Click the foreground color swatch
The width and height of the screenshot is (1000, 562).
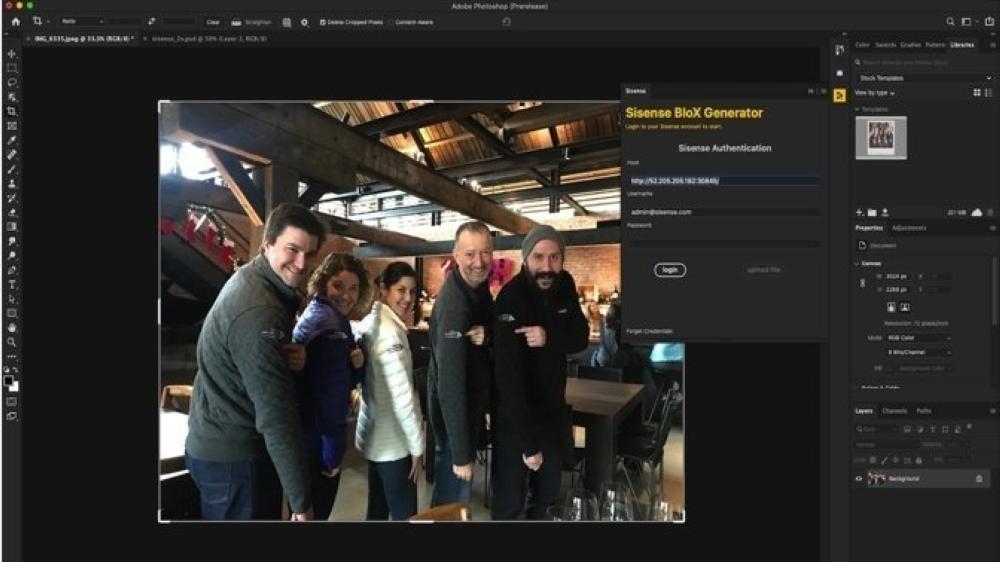[10, 381]
